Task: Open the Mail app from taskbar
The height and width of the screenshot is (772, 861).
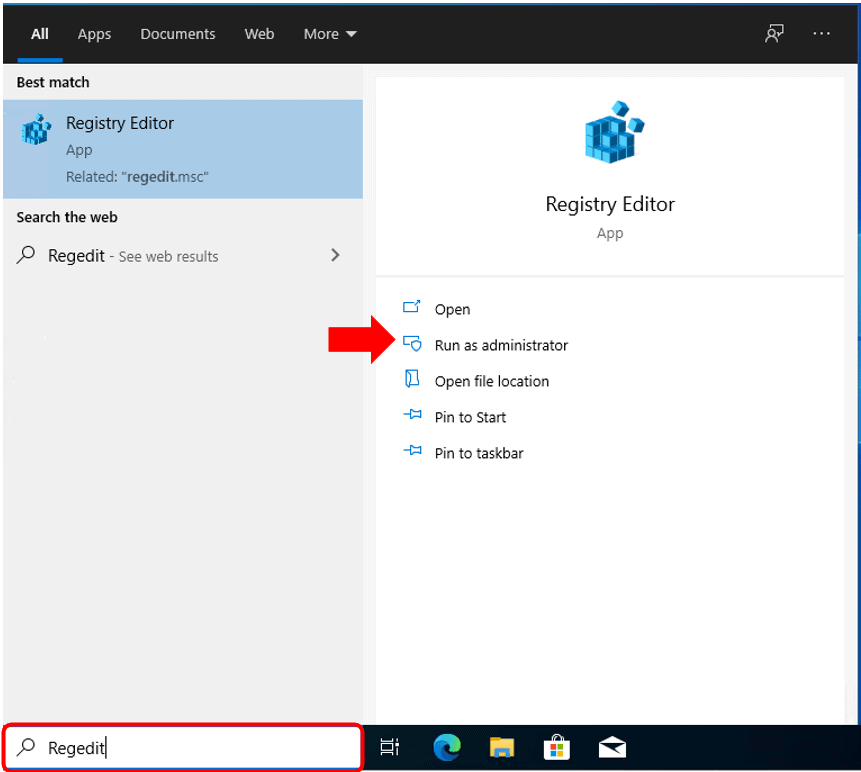Action: (612, 747)
